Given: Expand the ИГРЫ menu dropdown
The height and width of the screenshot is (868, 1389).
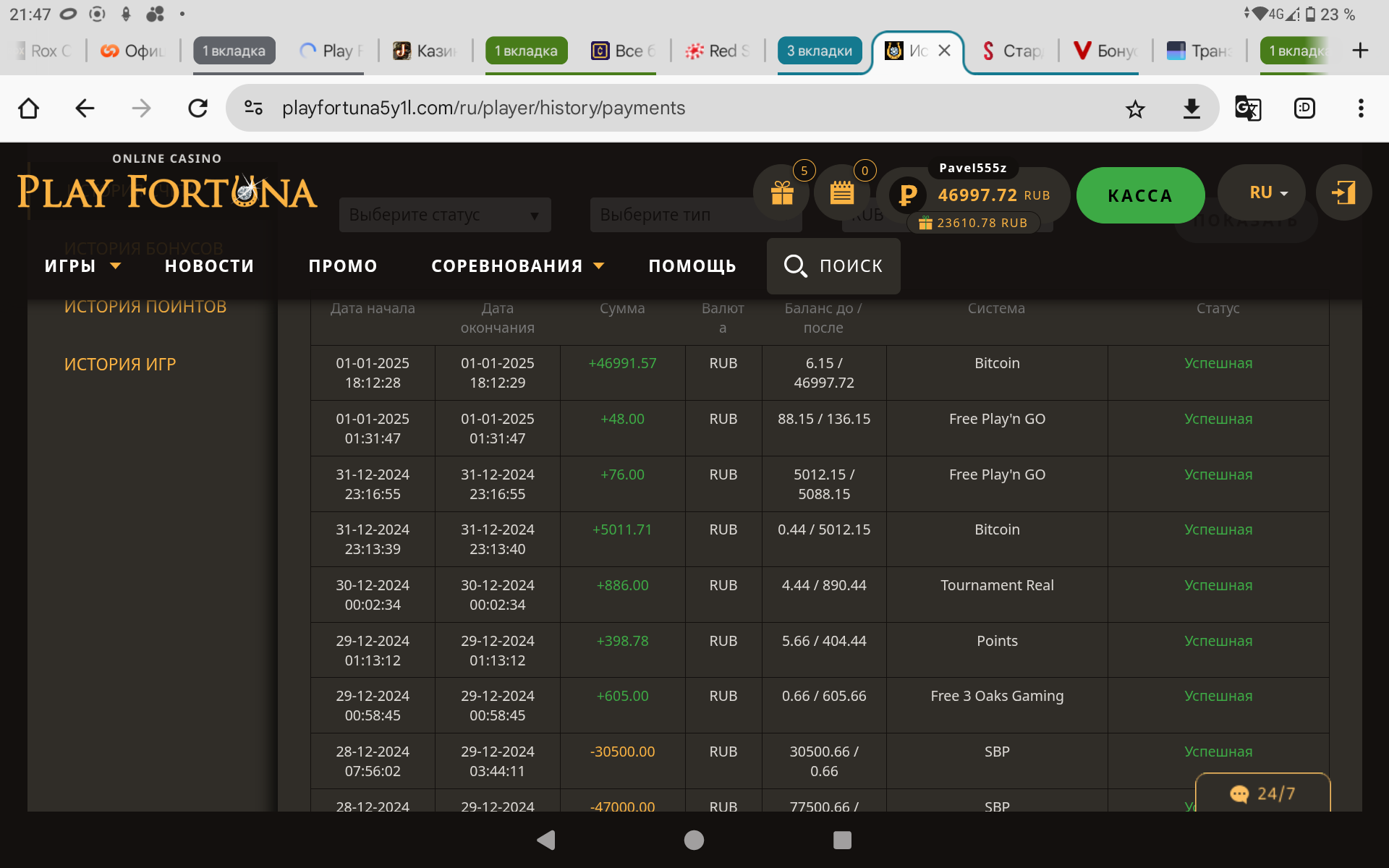Looking at the screenshot, I should coord(82,266).
